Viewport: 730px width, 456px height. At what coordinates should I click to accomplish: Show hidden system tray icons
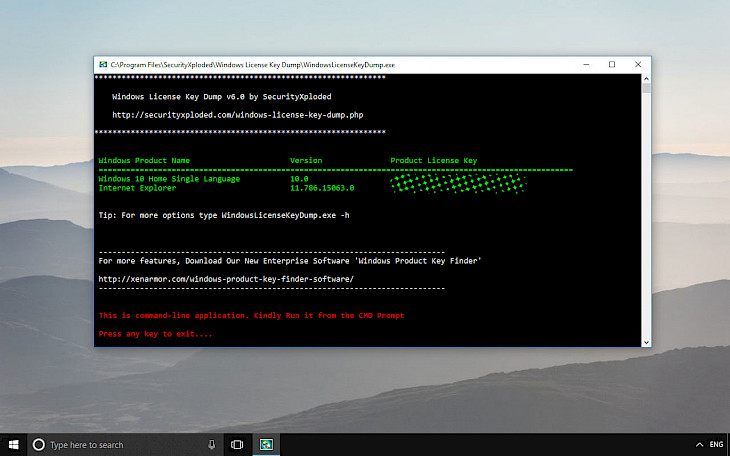[x=699, y=445]
